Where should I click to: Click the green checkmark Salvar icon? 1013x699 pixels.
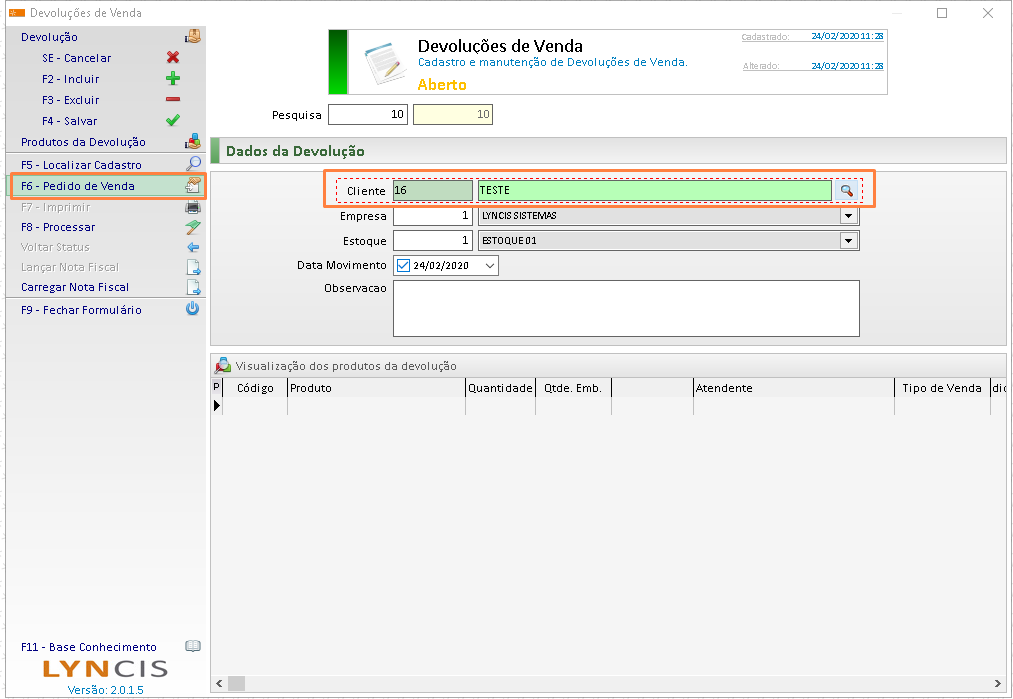(173, 121)
